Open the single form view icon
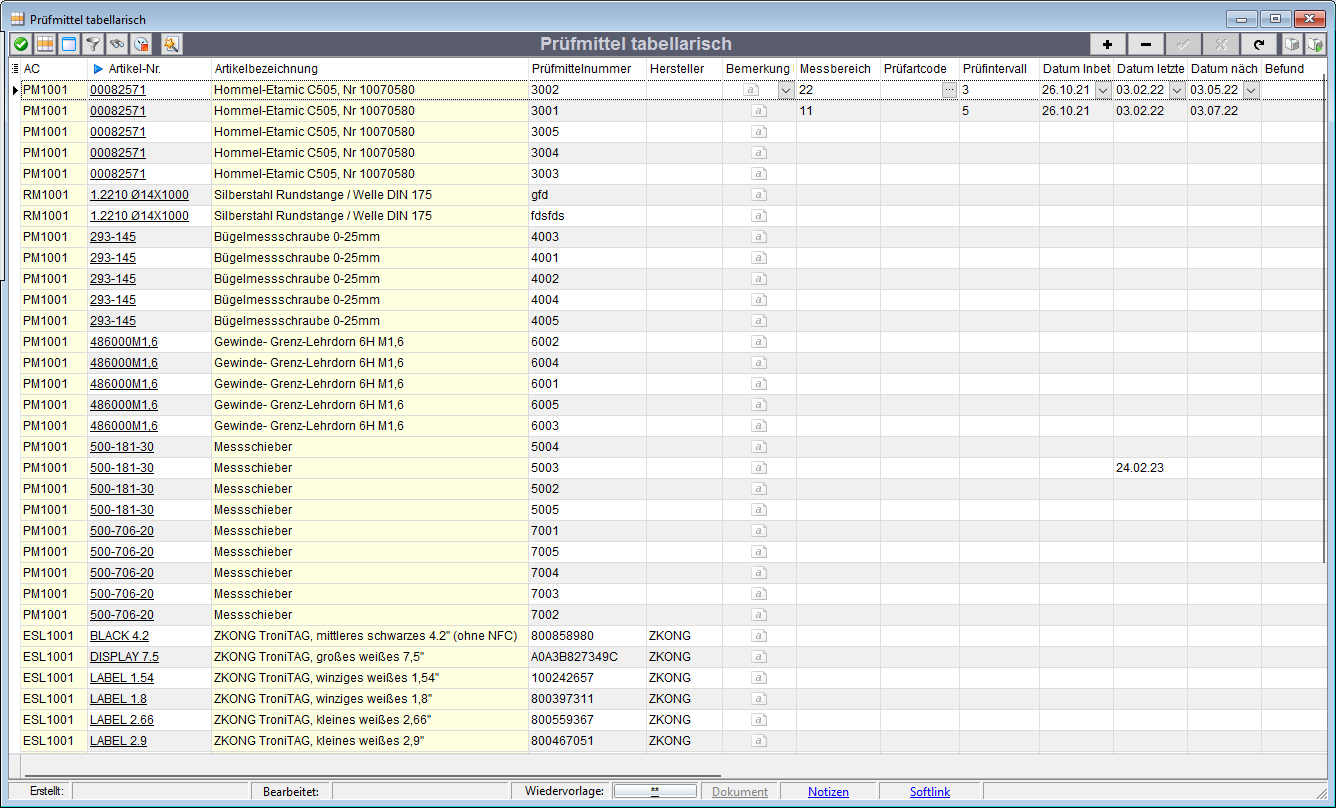 tap(69, 44)
